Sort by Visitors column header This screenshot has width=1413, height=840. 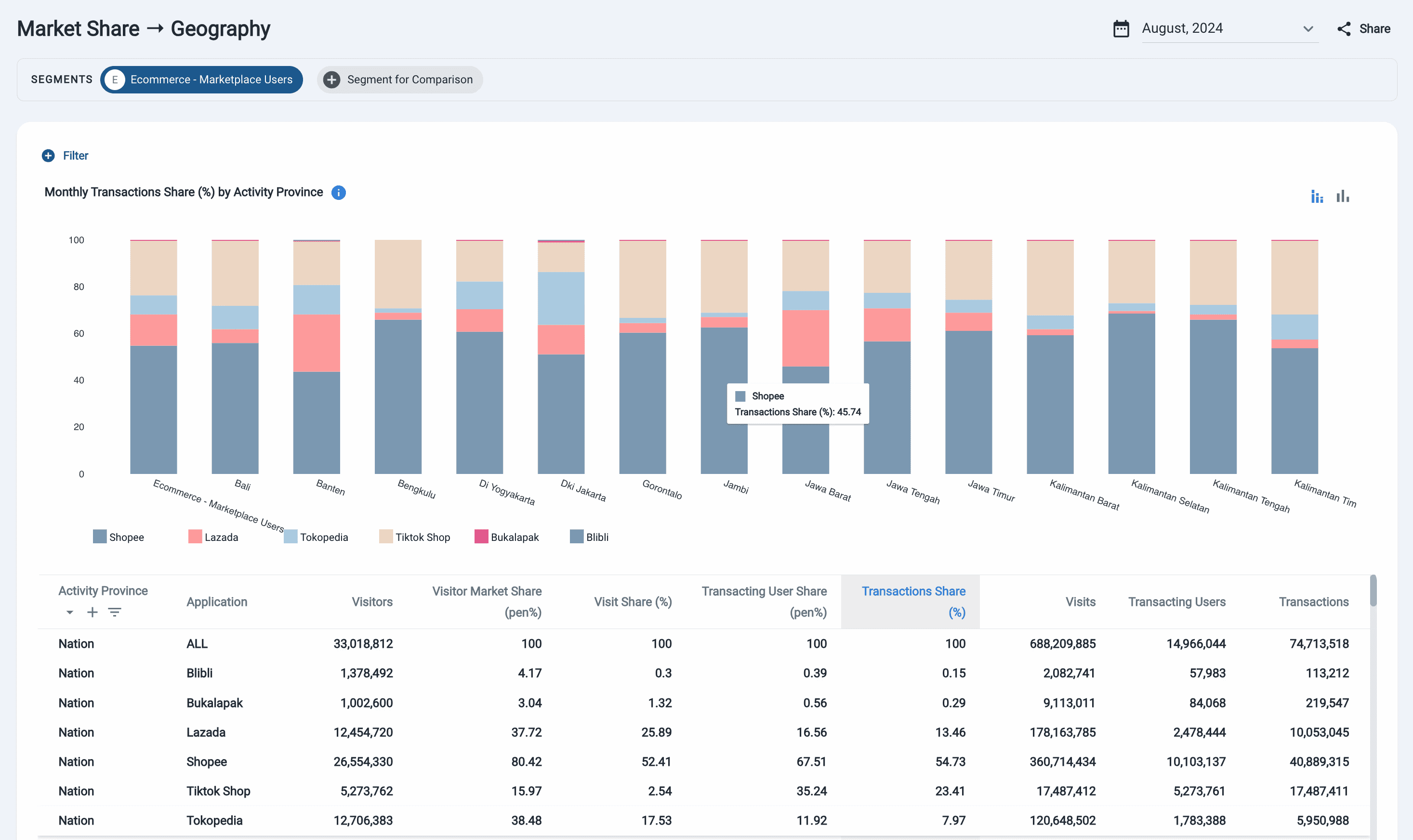coord(372,602)
